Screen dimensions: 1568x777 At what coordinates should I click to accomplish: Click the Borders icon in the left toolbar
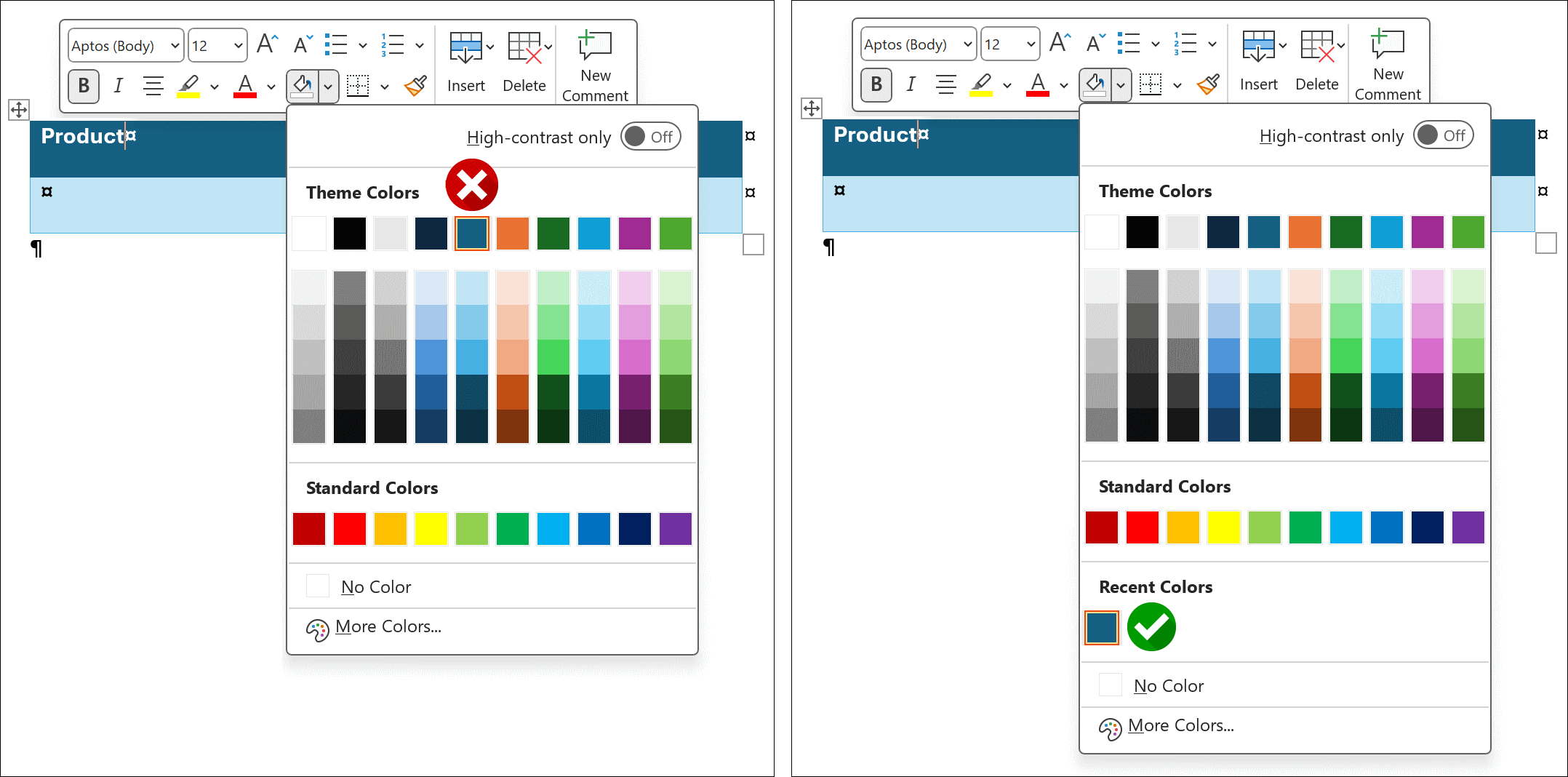[357, 86]
